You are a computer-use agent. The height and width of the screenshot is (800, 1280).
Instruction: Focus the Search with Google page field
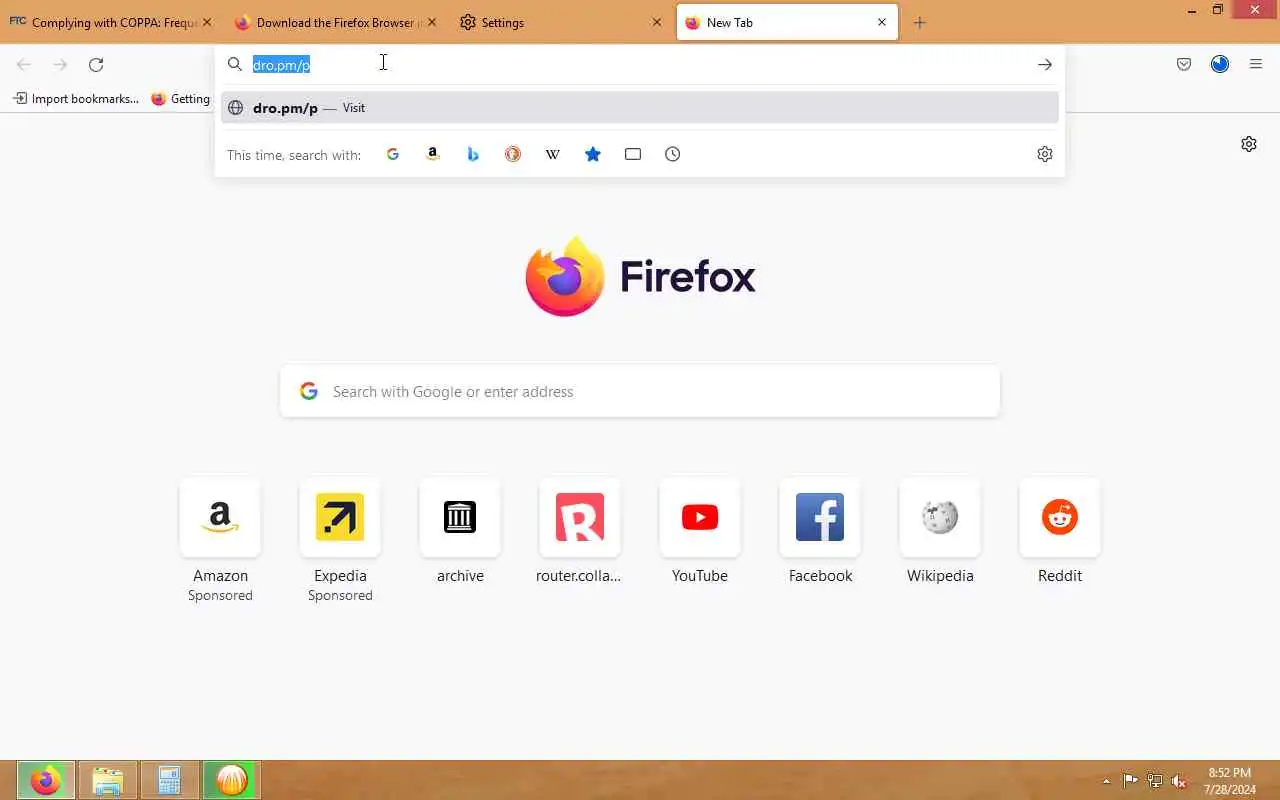pos(640,391)
